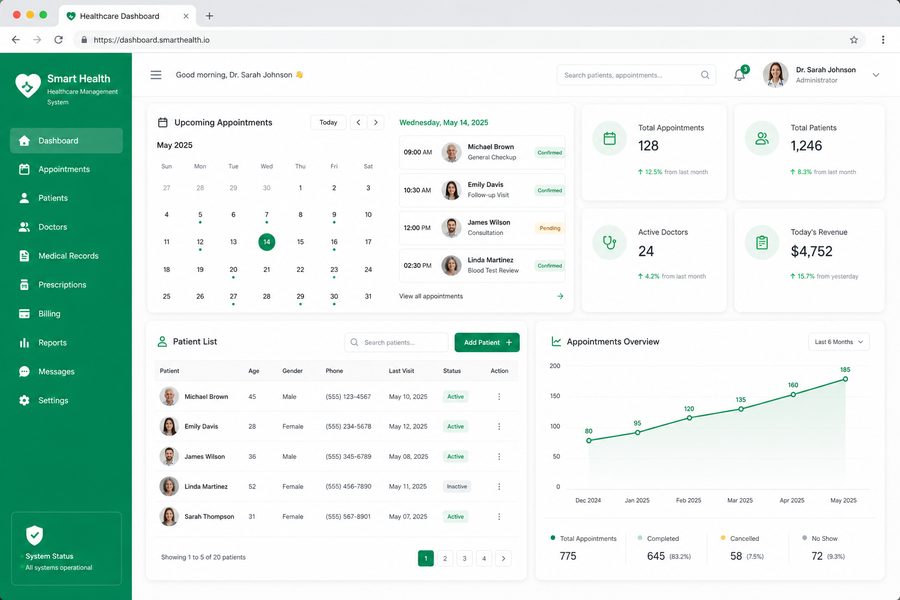Open Doctors in the sidebar
This screenshot has width=900, height=600.
pos(66,227)
